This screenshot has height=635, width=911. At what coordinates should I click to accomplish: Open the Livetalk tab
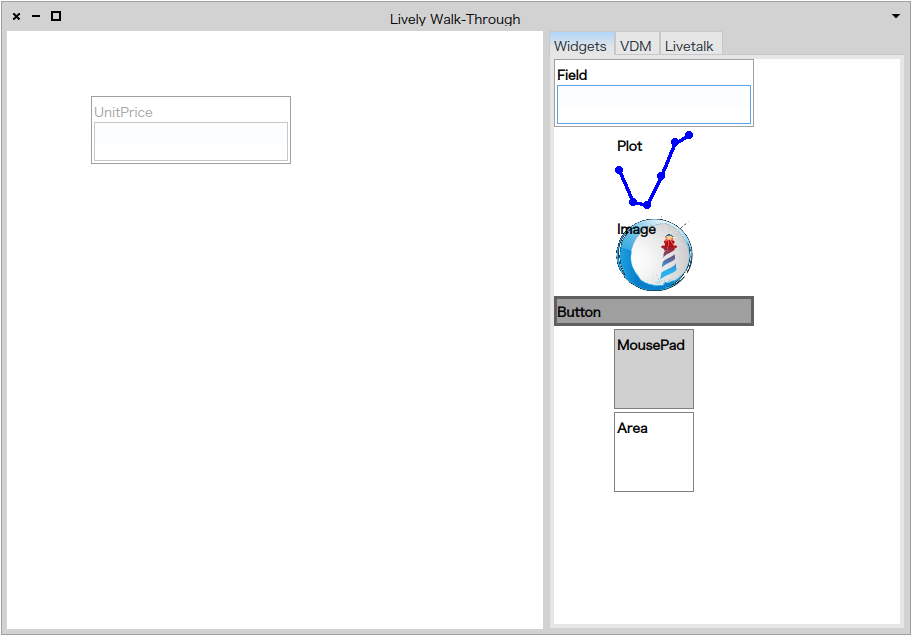click(690, 45)
